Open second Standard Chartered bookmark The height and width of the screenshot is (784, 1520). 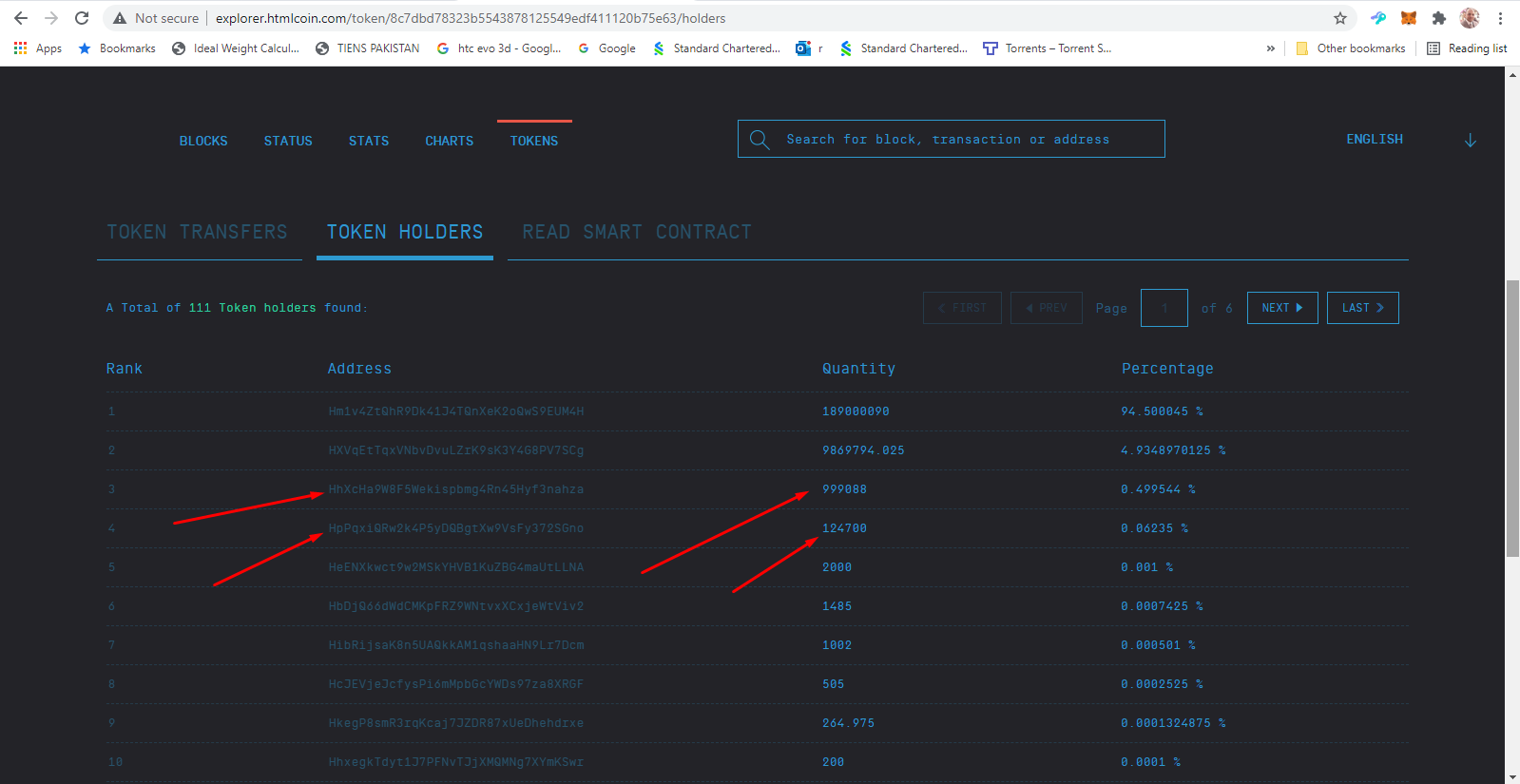[x=904, y=48]
